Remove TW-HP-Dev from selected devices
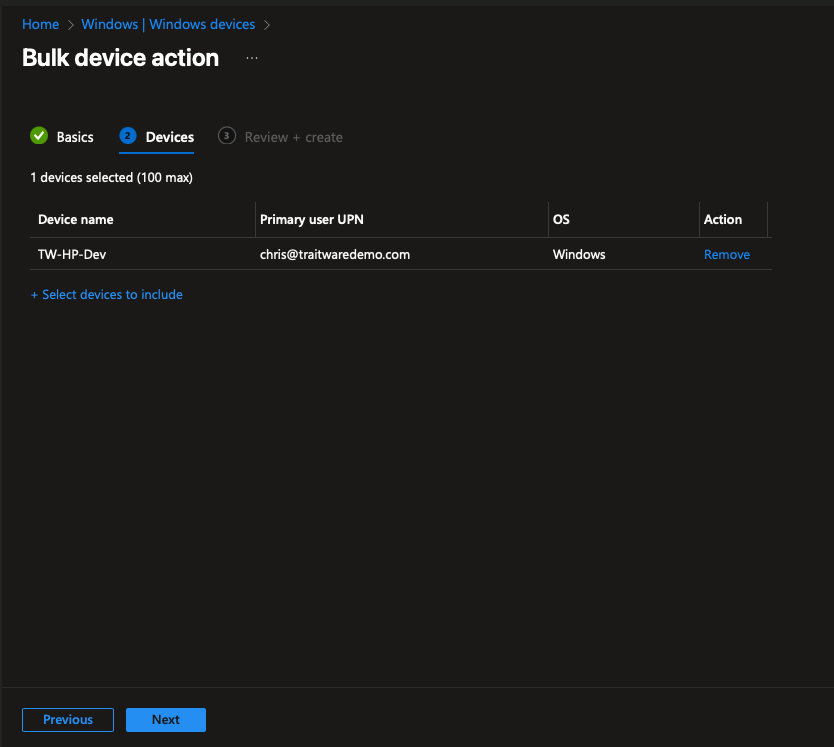The width and height of the screenshot is (834, 747). pyautogui.click(x=727, y=254)
